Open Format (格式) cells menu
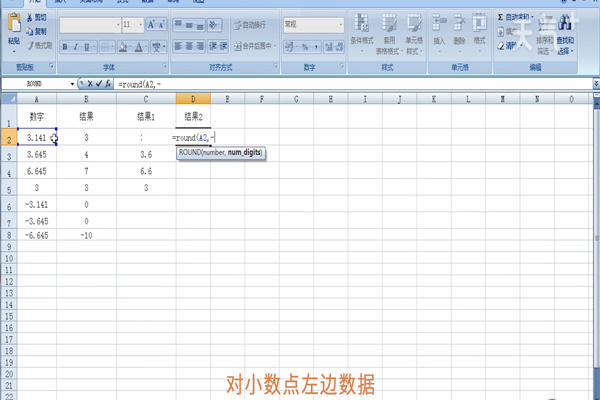The image size is (600, 400). pos(479,33)
